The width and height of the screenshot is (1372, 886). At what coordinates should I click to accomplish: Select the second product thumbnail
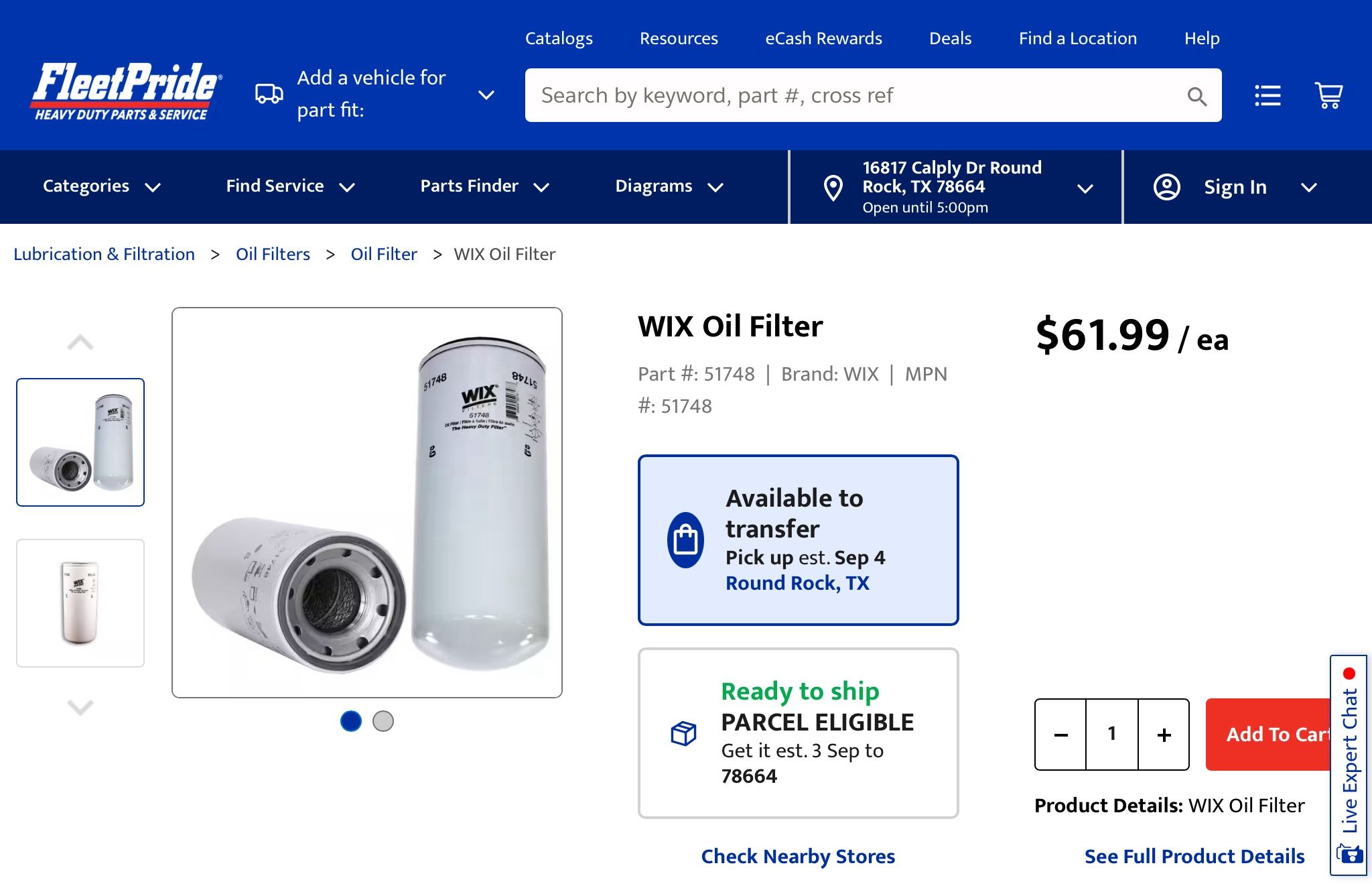point(80,603)
